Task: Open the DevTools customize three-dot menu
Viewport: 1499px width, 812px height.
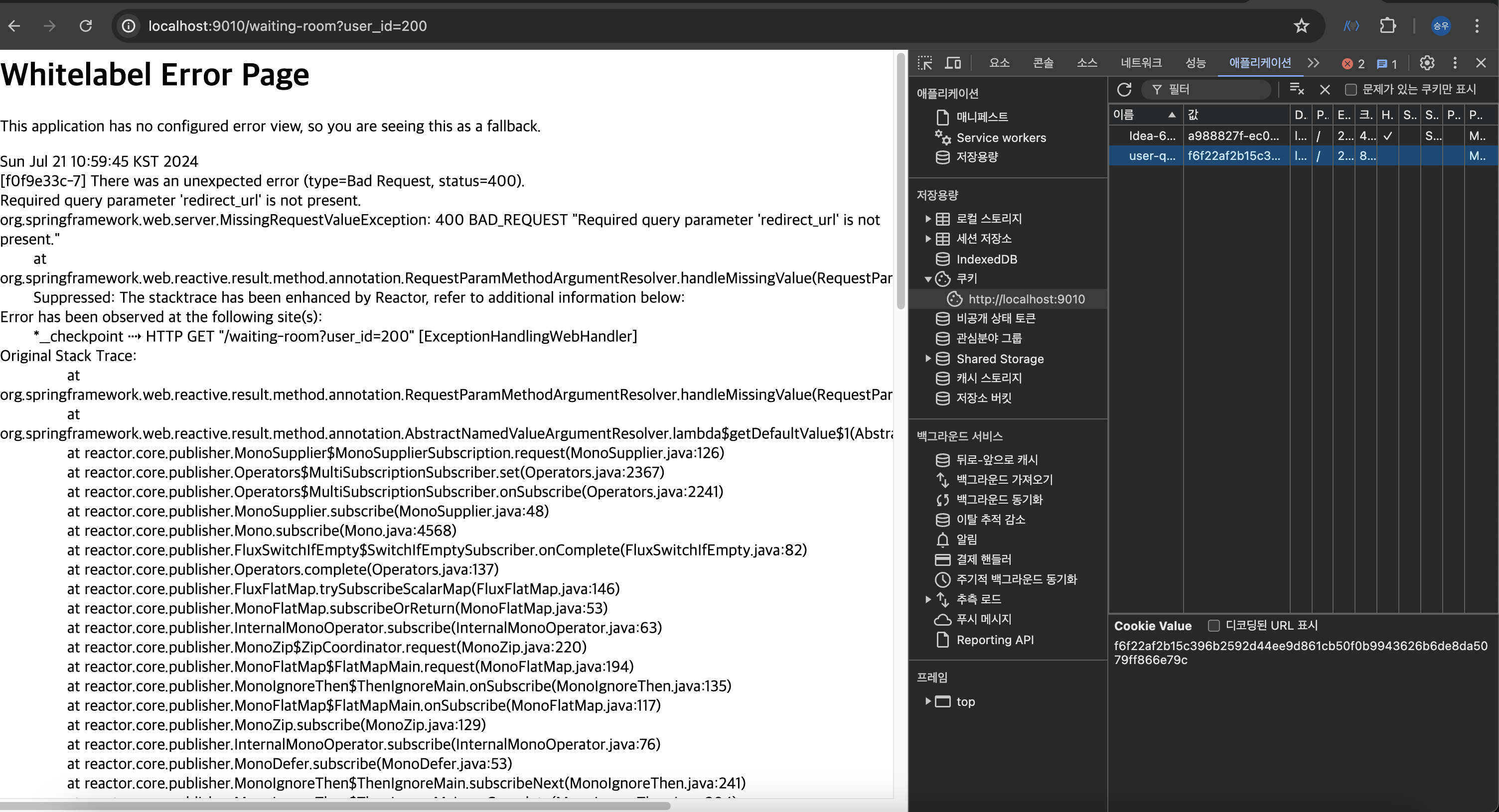Action: point(1455,63)
